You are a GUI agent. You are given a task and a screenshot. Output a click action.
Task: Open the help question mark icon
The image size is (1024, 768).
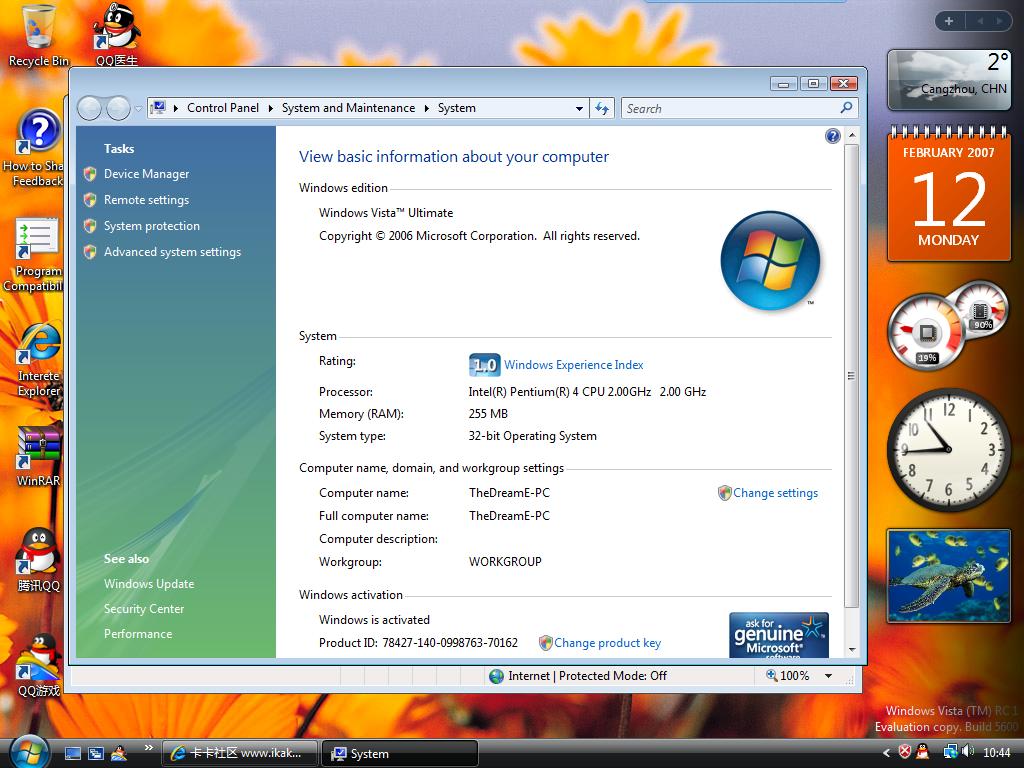pos(832,136)
